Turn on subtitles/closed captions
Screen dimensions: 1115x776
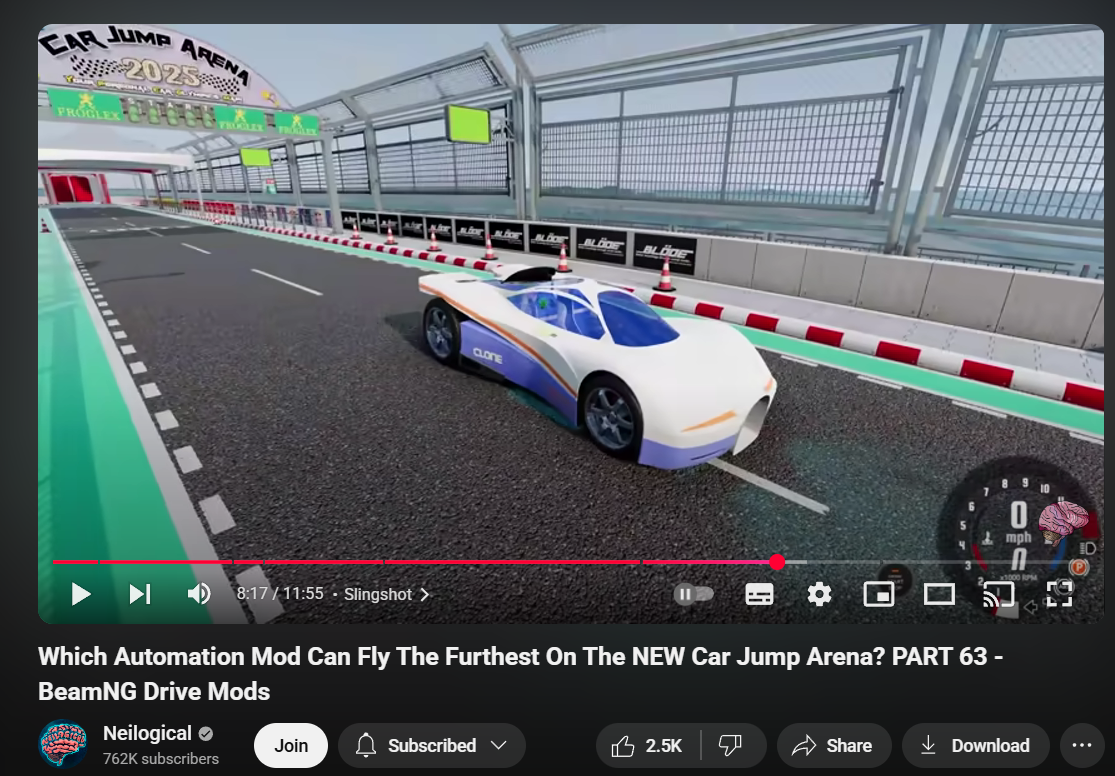[759, 594]
